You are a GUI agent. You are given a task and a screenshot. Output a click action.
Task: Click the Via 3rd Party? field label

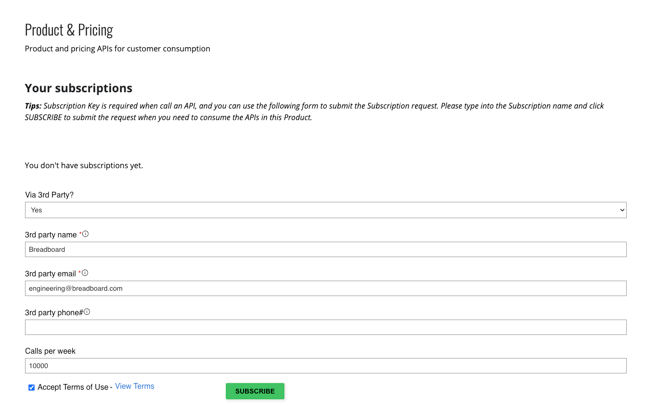(x=49, y=195)
